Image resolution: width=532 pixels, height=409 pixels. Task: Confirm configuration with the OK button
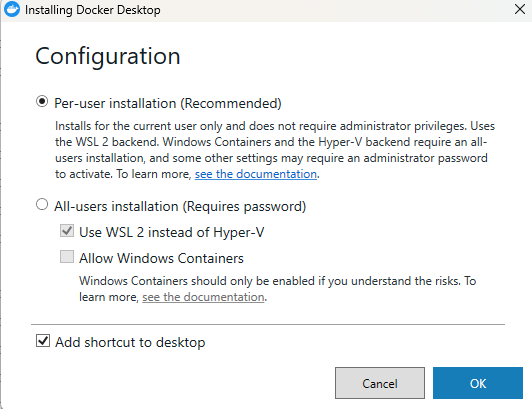478,383
